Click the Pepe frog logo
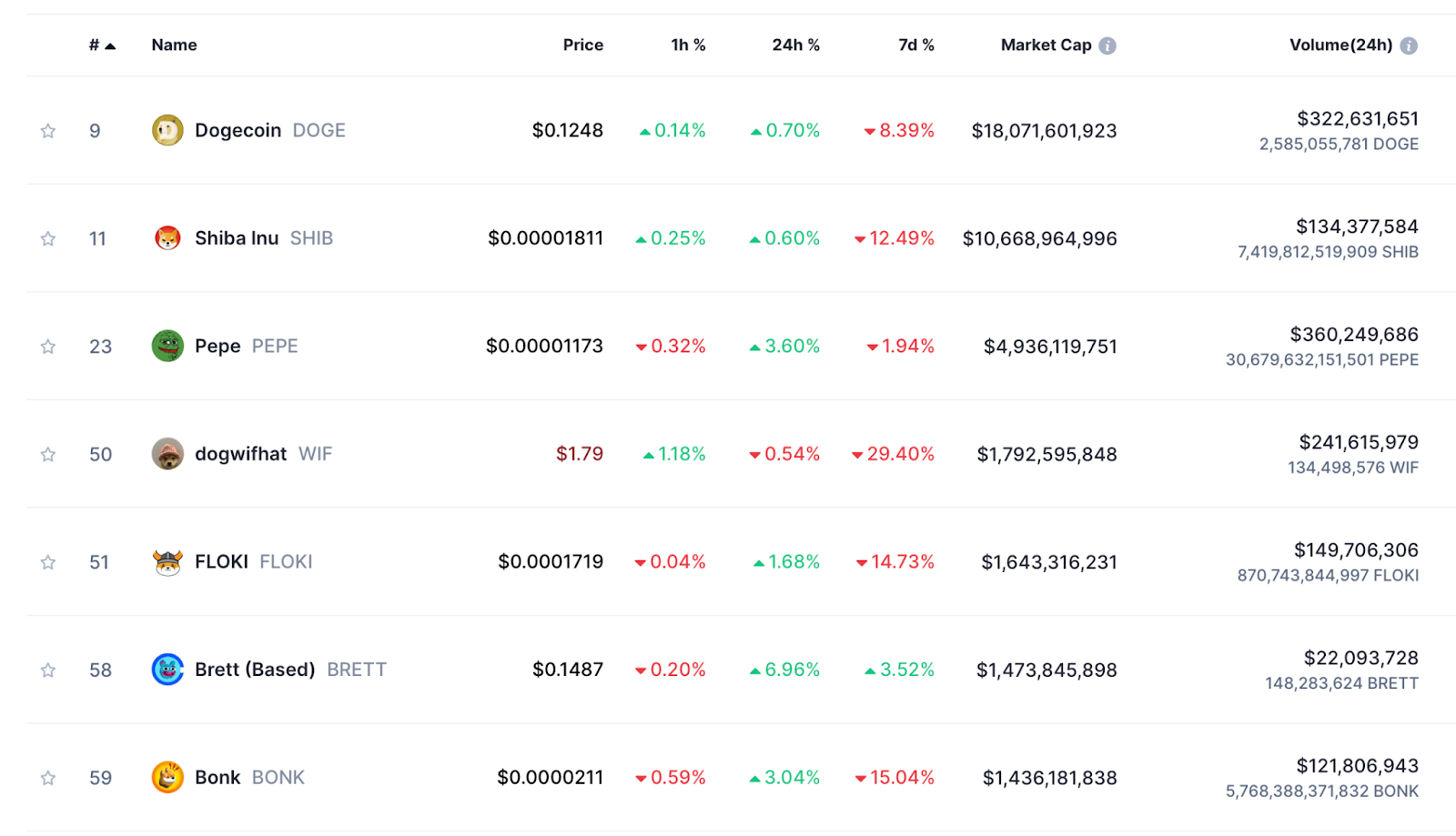Image resolution: width=1456 pixels, height=836 pixels. pos(167,346)
